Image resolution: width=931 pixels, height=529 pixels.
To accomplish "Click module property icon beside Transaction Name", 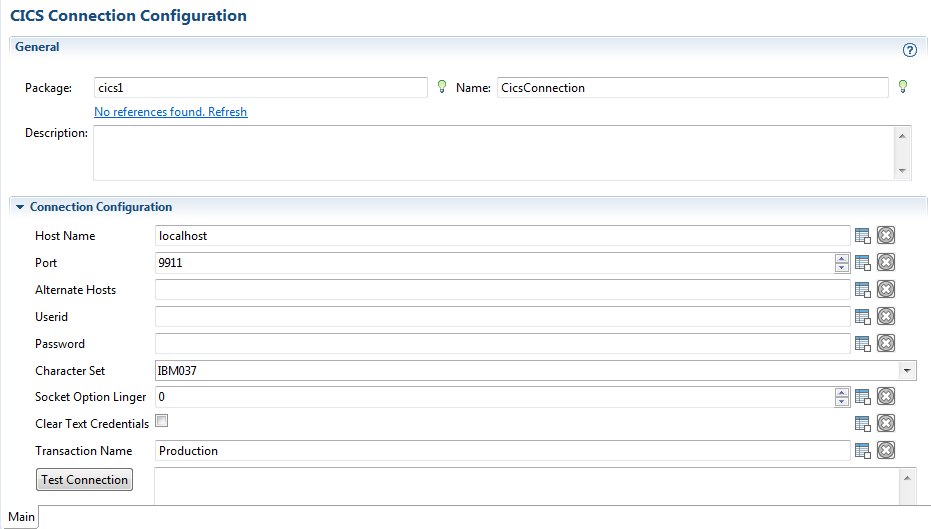I will pos(862,451).
